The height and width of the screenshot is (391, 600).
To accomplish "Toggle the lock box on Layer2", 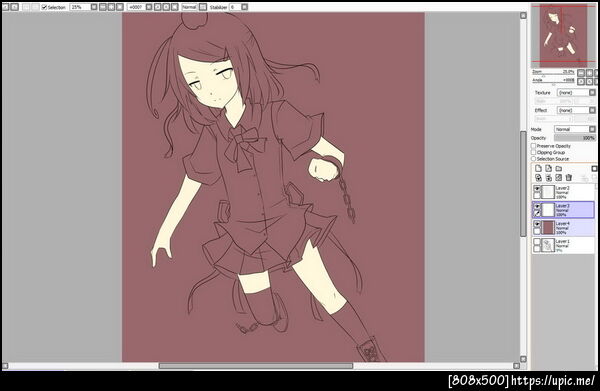I will tap(537, 196).
